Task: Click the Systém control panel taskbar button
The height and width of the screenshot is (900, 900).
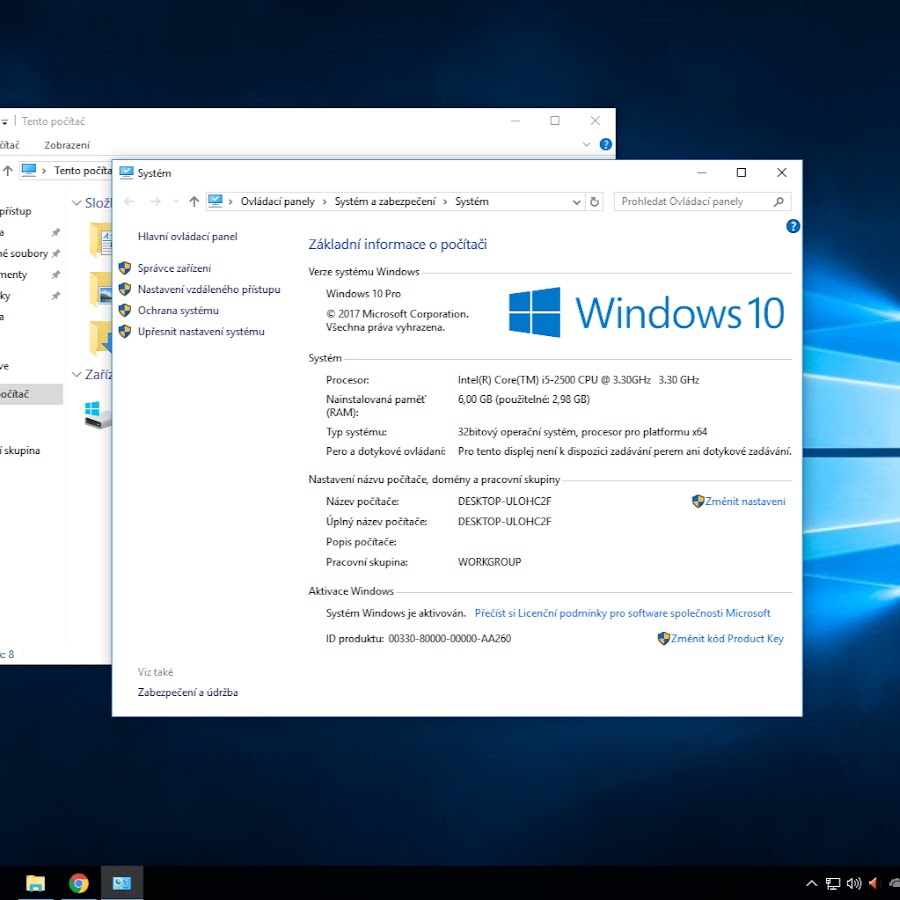Action: click(122, 883)
